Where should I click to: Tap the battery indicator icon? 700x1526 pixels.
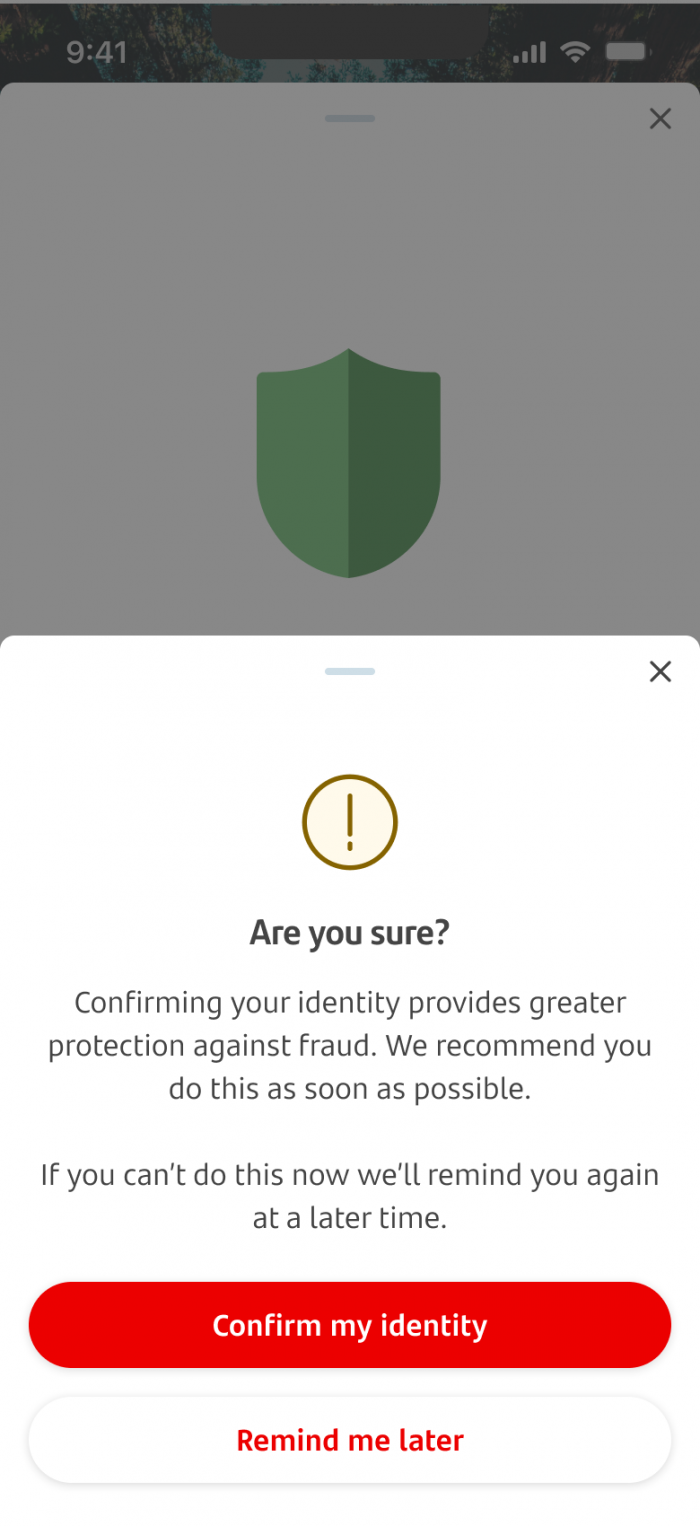(627, 51)
